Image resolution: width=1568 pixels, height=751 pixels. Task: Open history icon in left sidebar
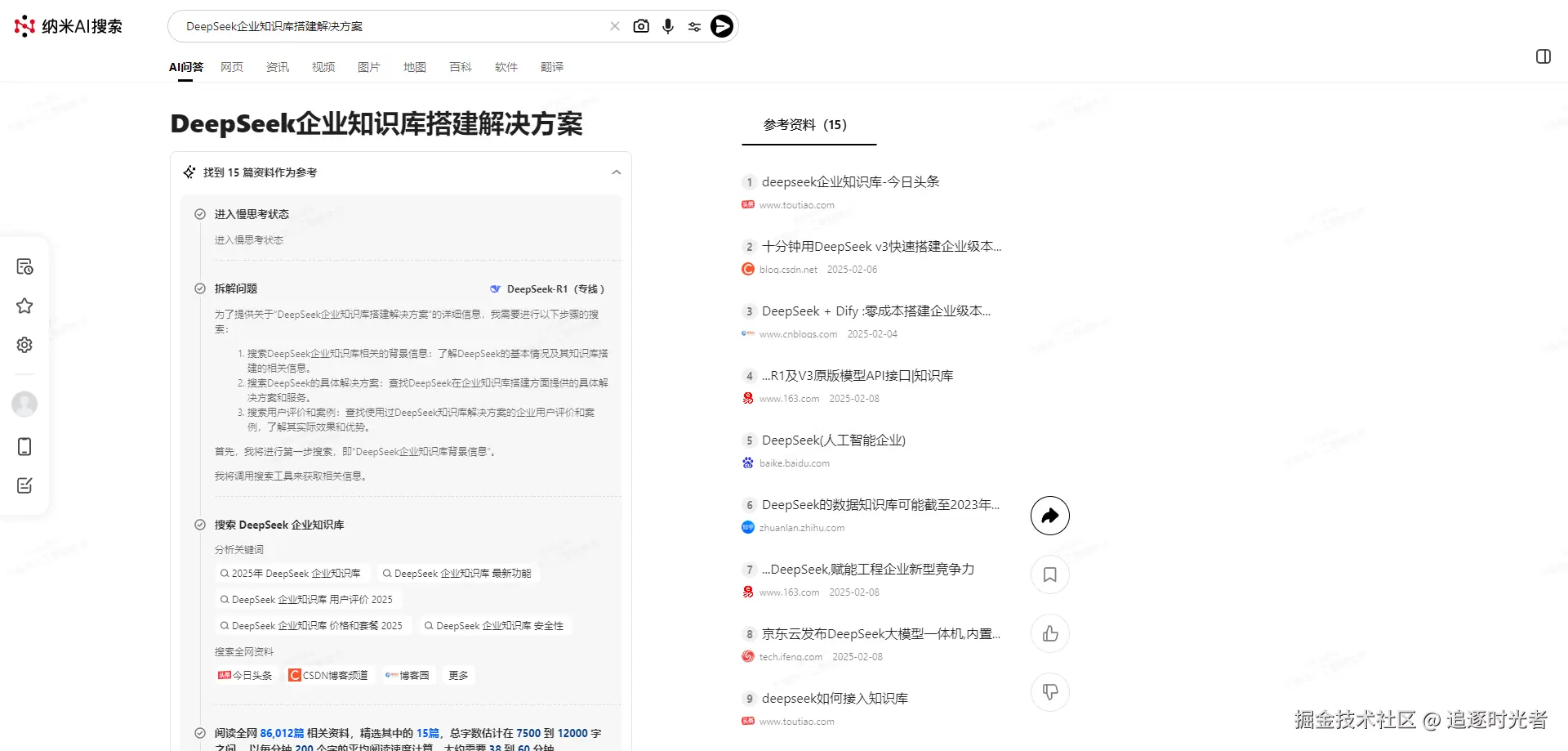point(24,266)
